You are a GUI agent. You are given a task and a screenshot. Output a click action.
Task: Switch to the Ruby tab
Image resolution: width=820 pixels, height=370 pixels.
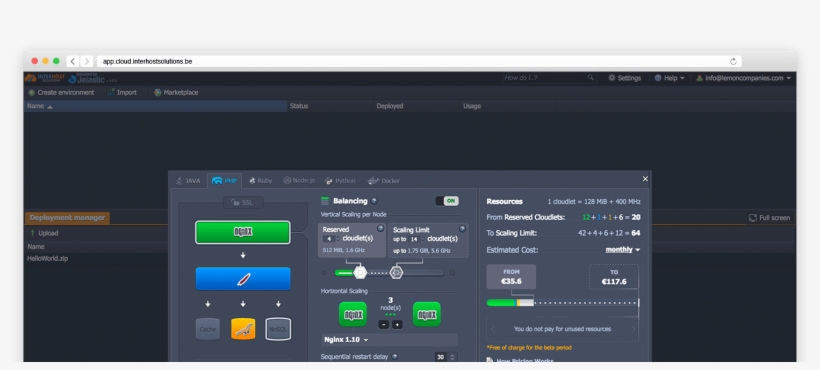[x=260, y=181]
